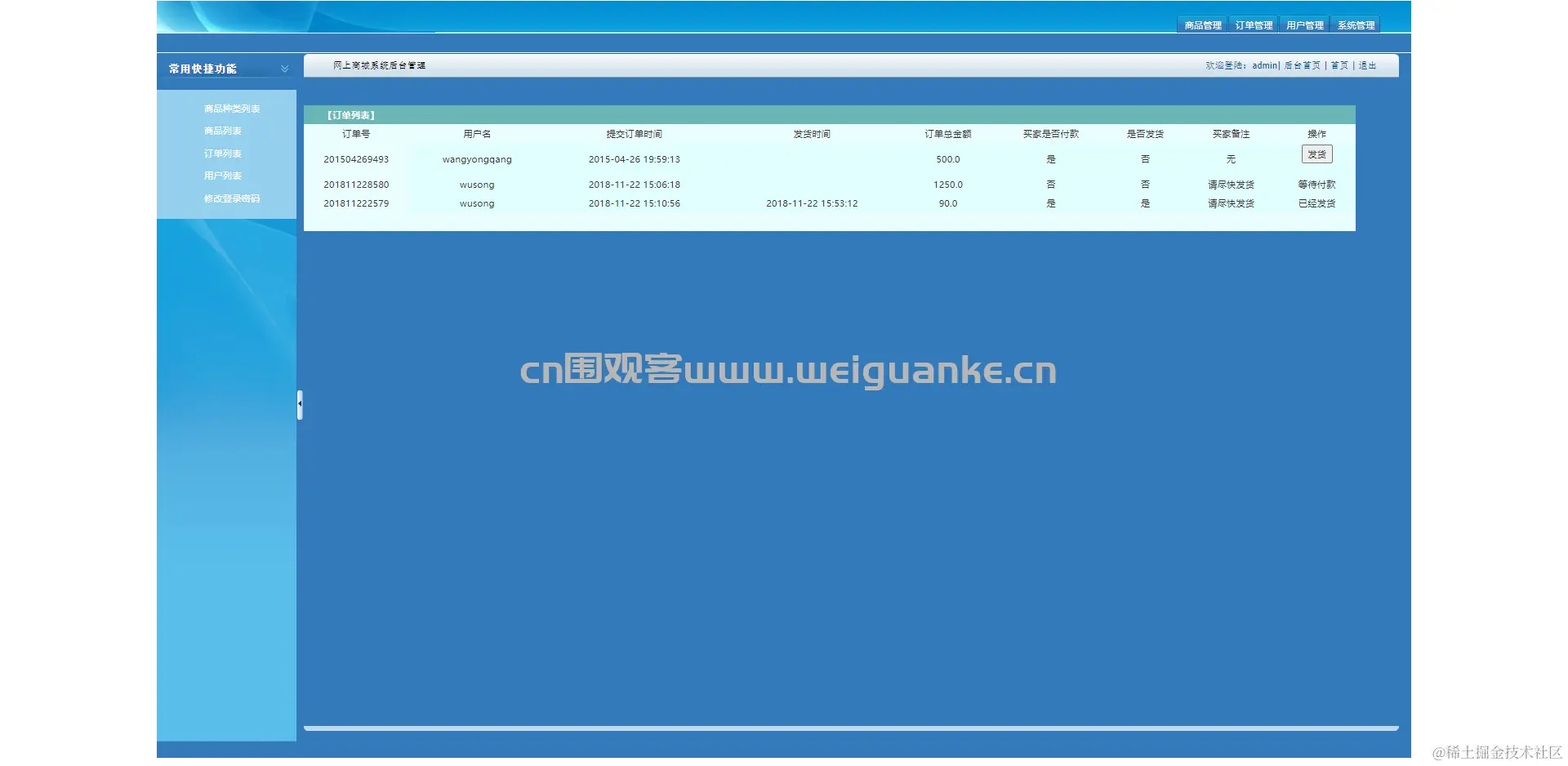Image resolution: width=1568 pixels, height=766 pixels.
Task: Click the 买家是否付款 column header
Action: pyautogui.click(x=1051, y=134)
